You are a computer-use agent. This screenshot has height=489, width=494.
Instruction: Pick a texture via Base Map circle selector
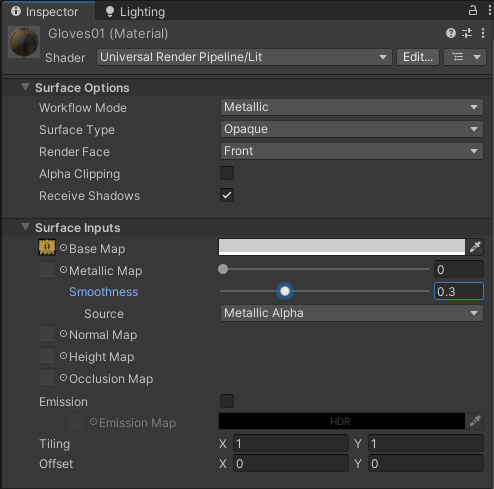pos(63,248)
